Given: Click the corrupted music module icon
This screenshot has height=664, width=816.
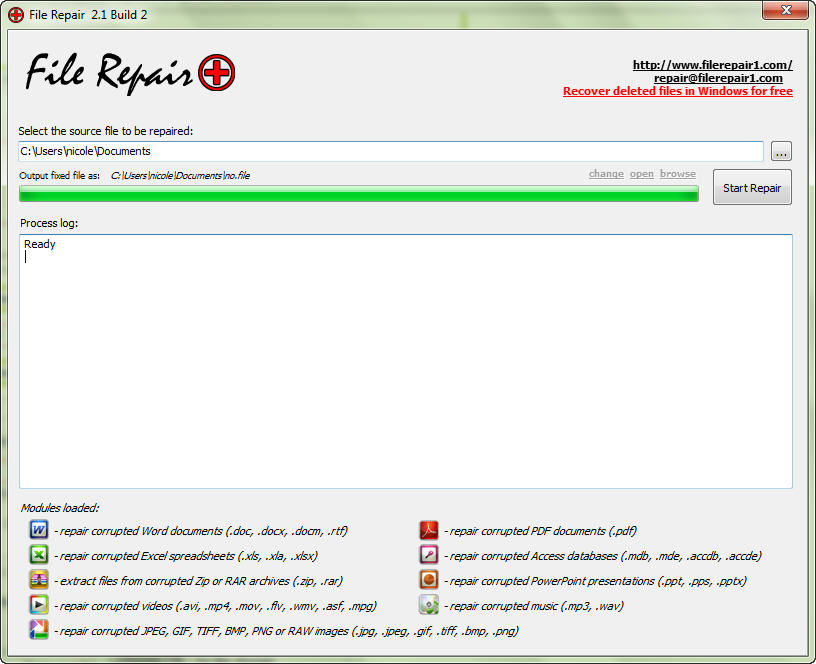Looking at the screenshot, I should tap(429, 605).
